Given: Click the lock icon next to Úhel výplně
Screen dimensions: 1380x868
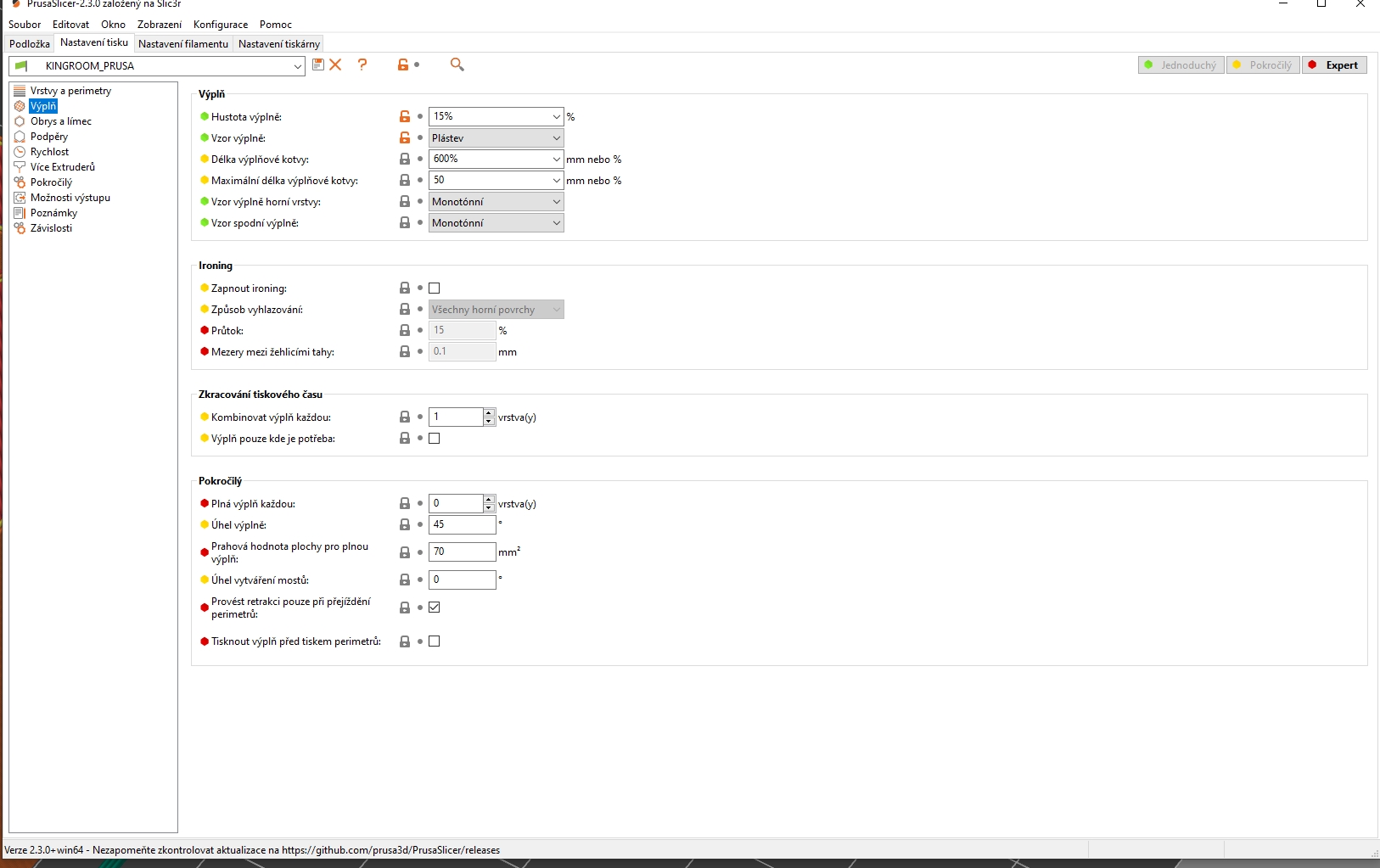Looking at the screenshot, I should pos(405,524).
